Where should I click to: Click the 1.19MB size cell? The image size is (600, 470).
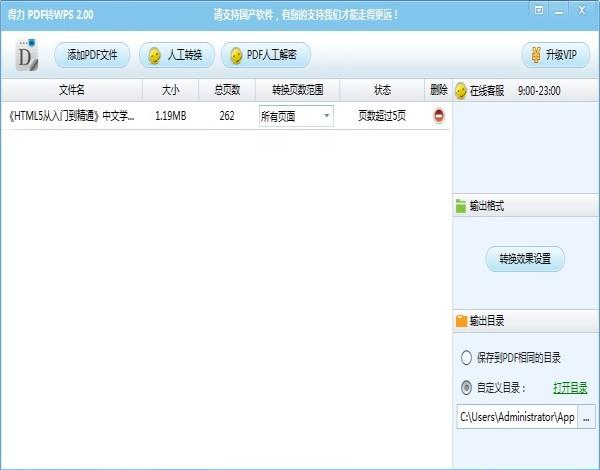point(171,116)
